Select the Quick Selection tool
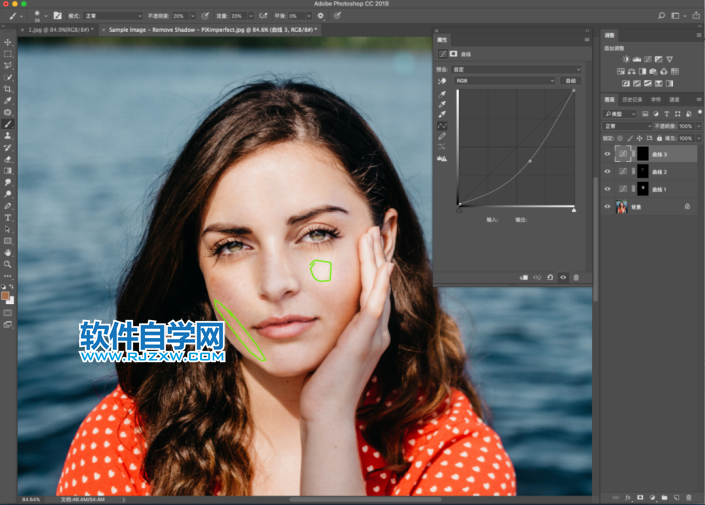The height and width of the screenshot is (505, 705). pyautogui.click(x=8, y=77)
